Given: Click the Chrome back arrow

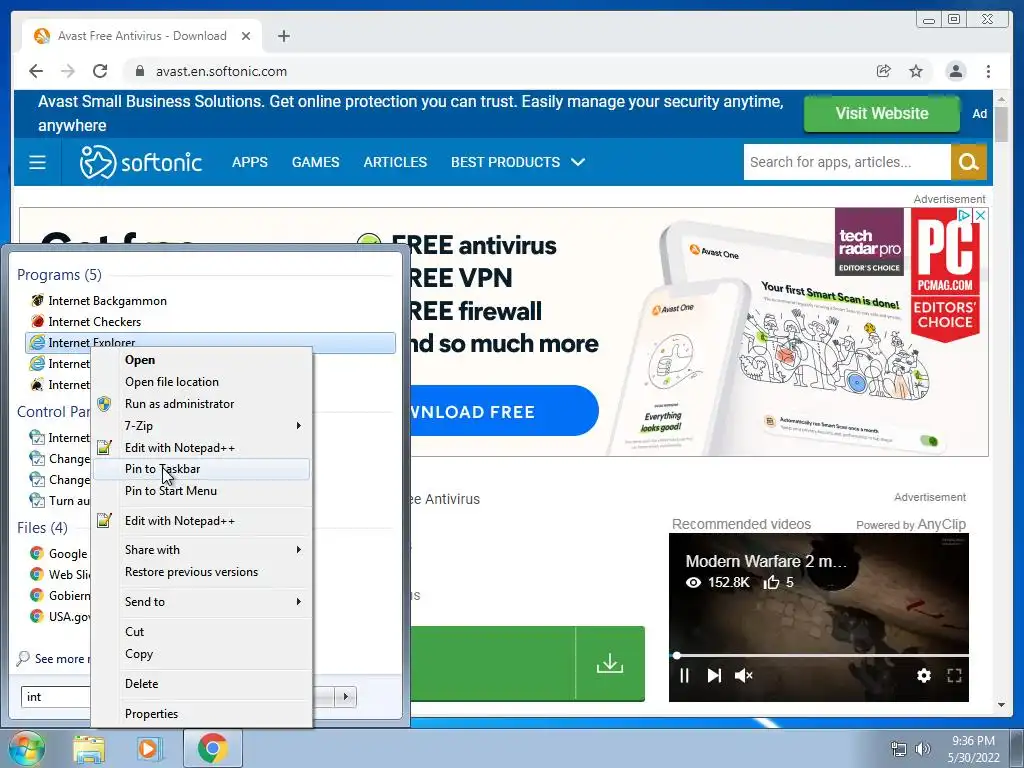Looking at the screenshot, I should (x=36, y=71).
